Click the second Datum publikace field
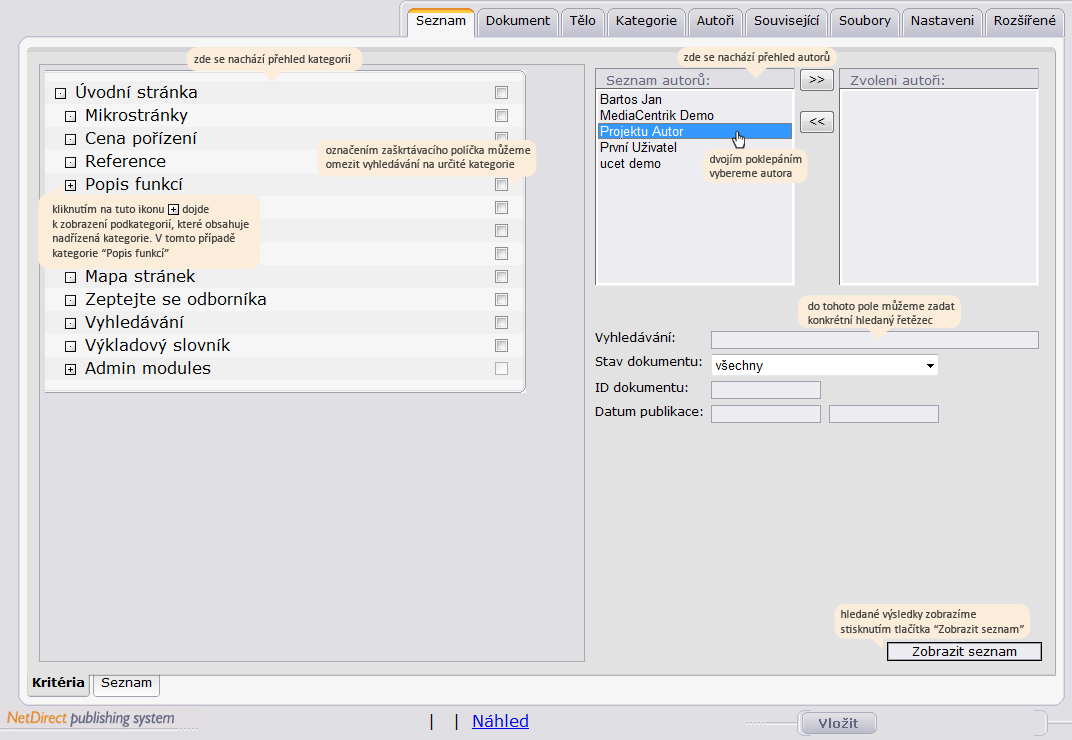The width and height of the screenshot is (1072, 740). click(883, 414)
